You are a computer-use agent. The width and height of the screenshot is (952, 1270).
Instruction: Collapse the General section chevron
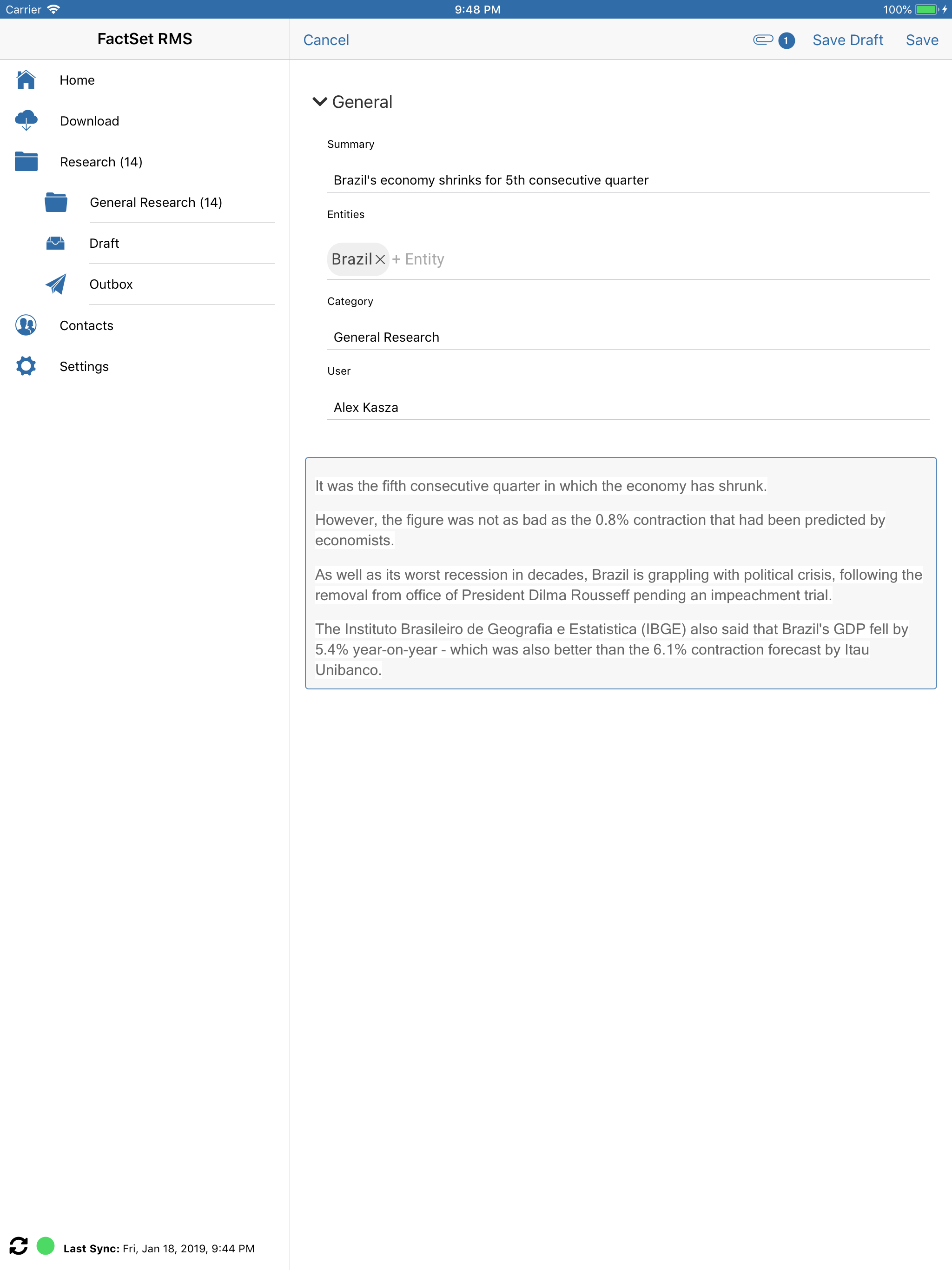(x=320, y=102)
